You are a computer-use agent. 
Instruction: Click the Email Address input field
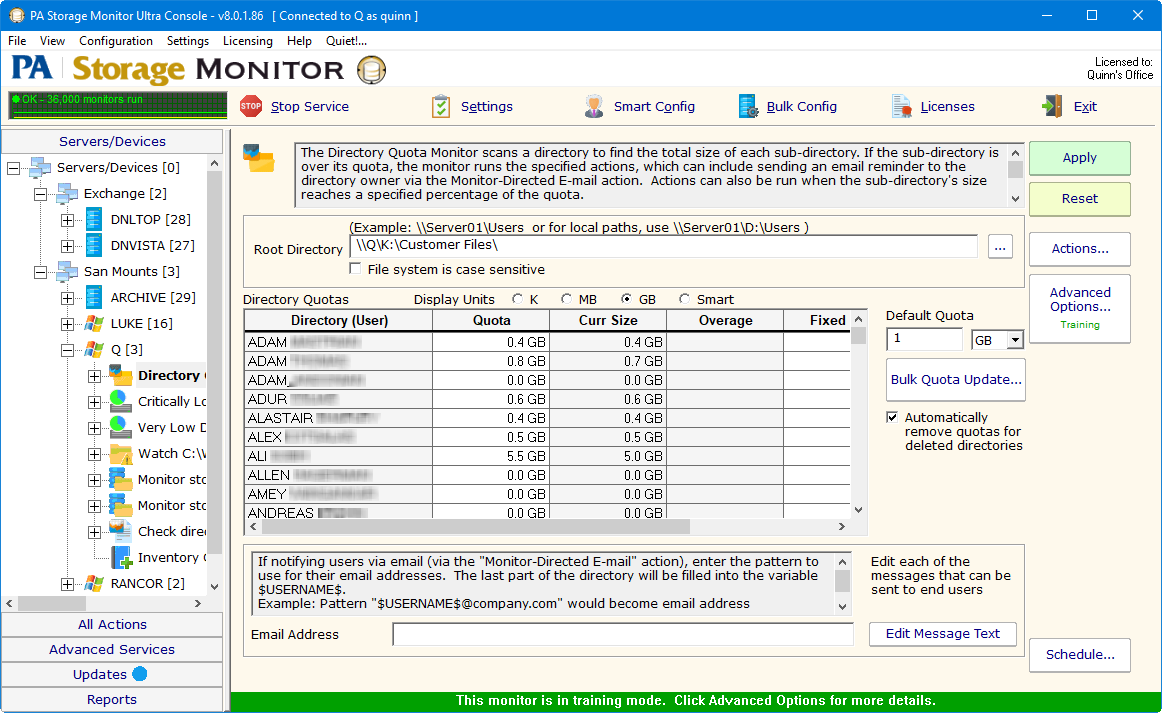(x=622, y=634)
